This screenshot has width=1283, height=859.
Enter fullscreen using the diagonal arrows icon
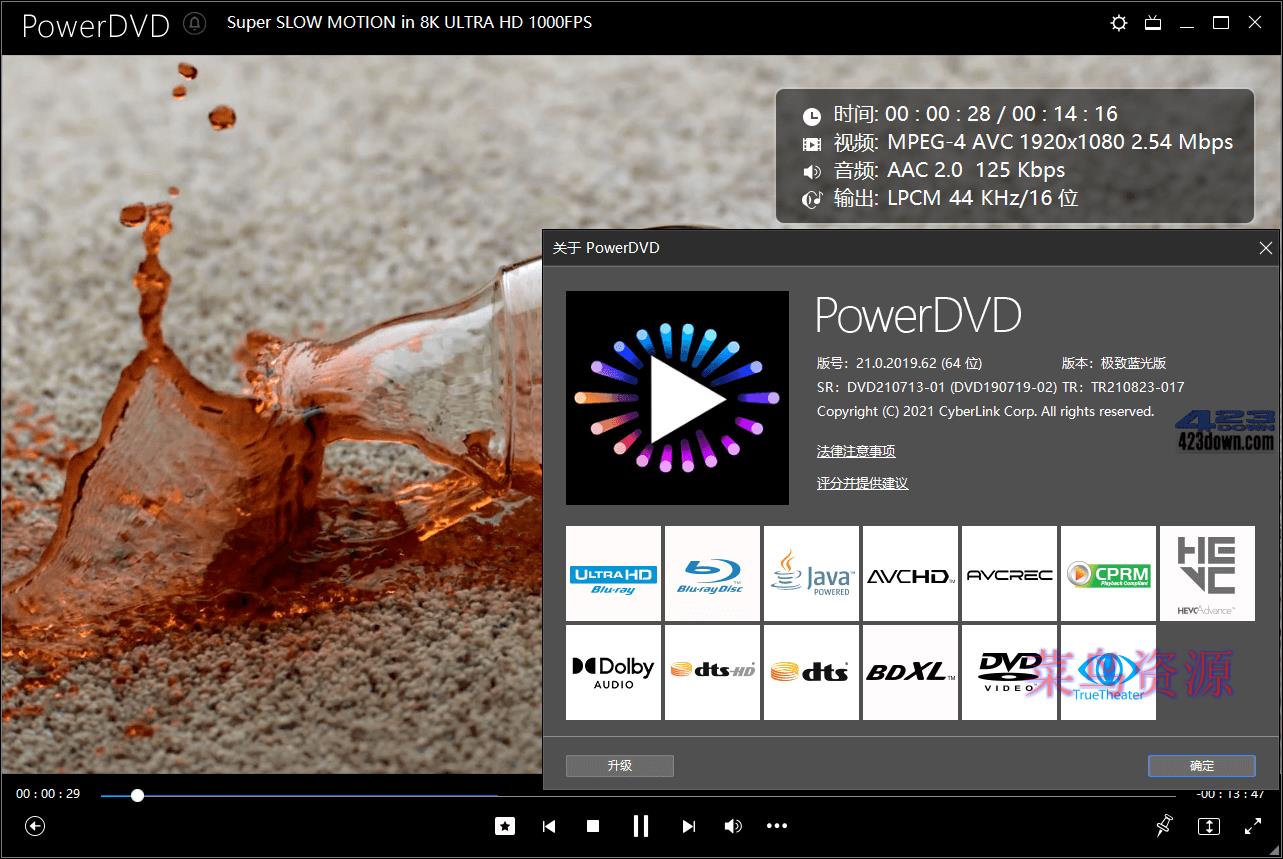1253,826
